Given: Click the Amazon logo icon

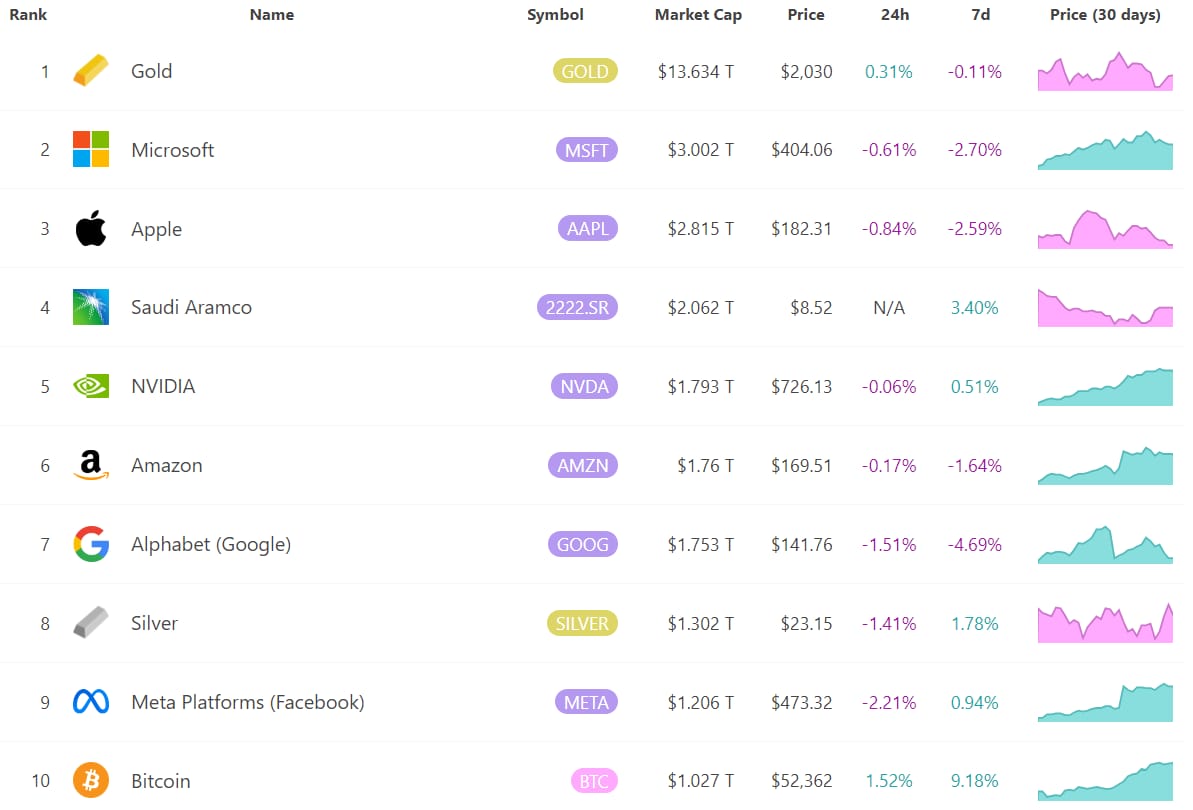Looking at the screenshot, I should pyautogui.click(x=91, y=465).
